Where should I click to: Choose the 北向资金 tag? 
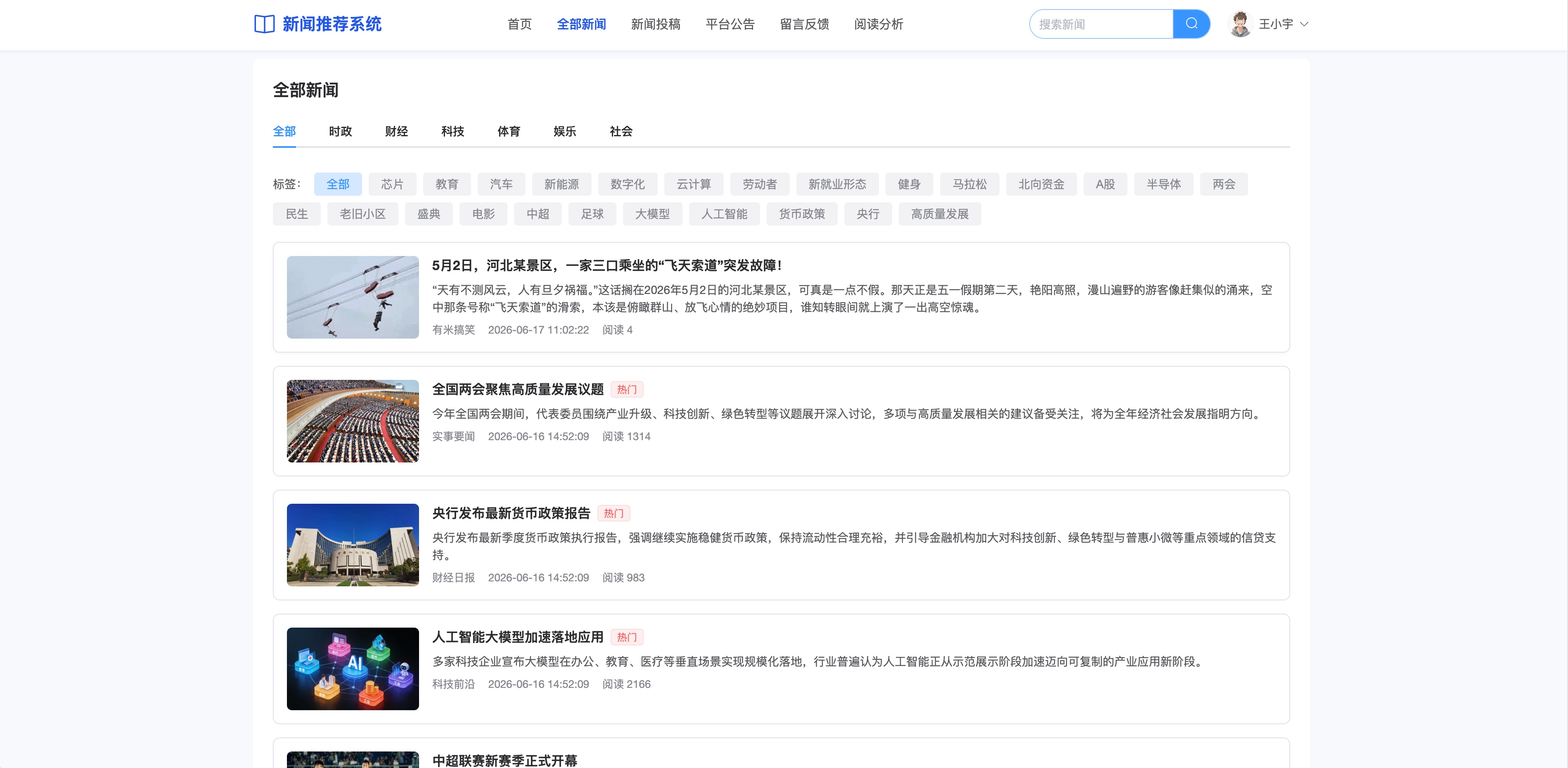(1041, 184)
